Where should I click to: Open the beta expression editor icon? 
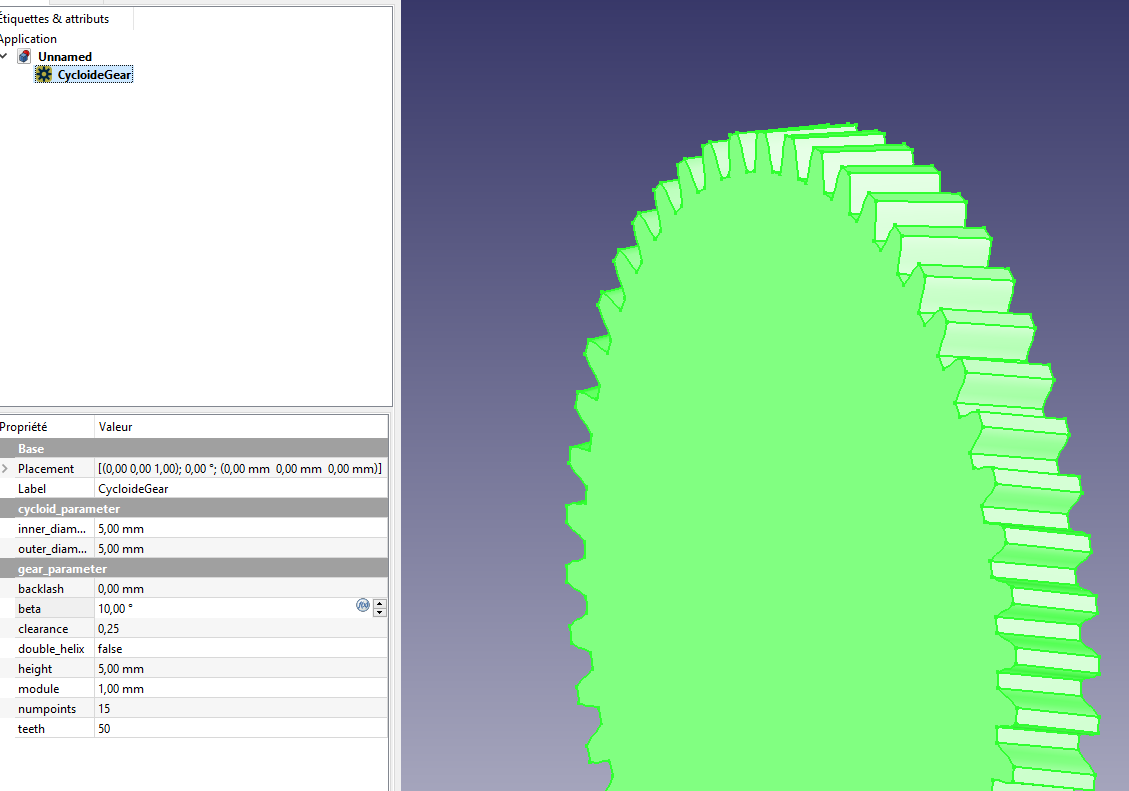363,605
